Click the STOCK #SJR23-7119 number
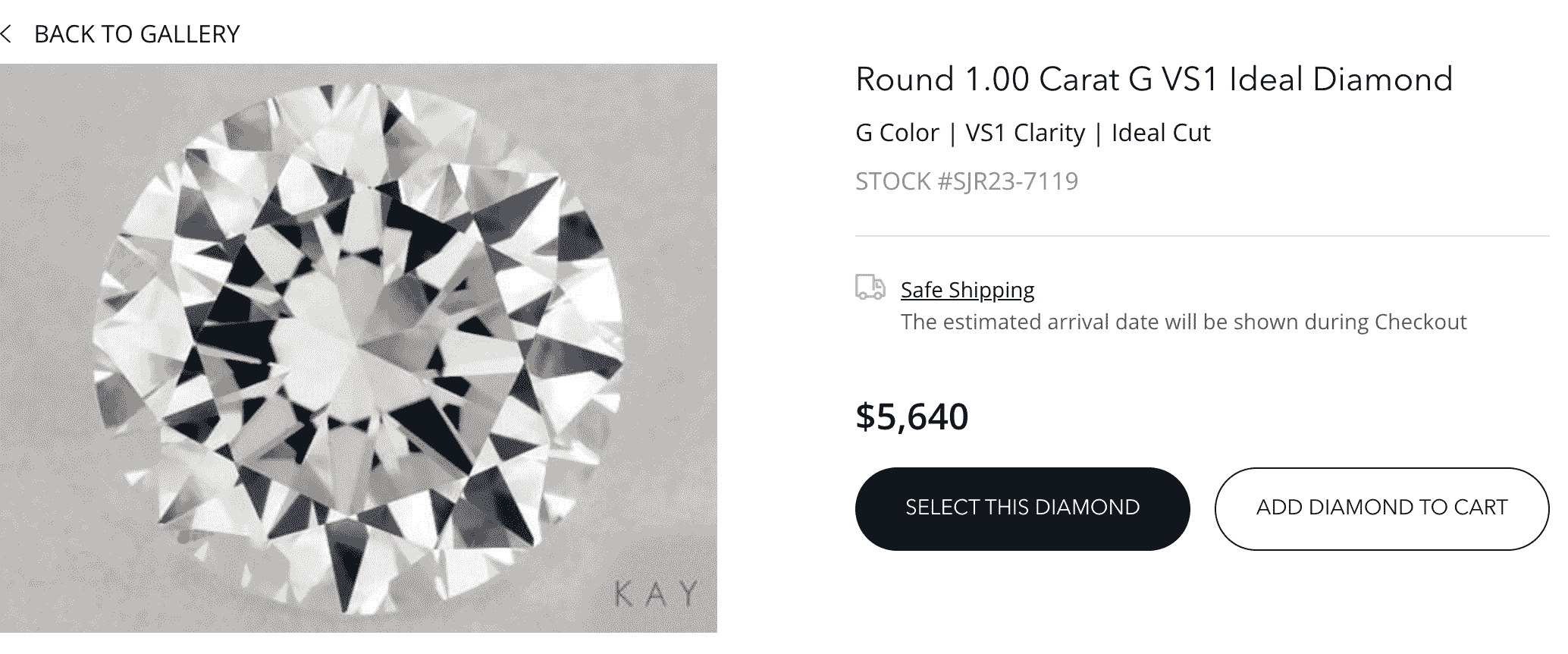 point(967,181)
